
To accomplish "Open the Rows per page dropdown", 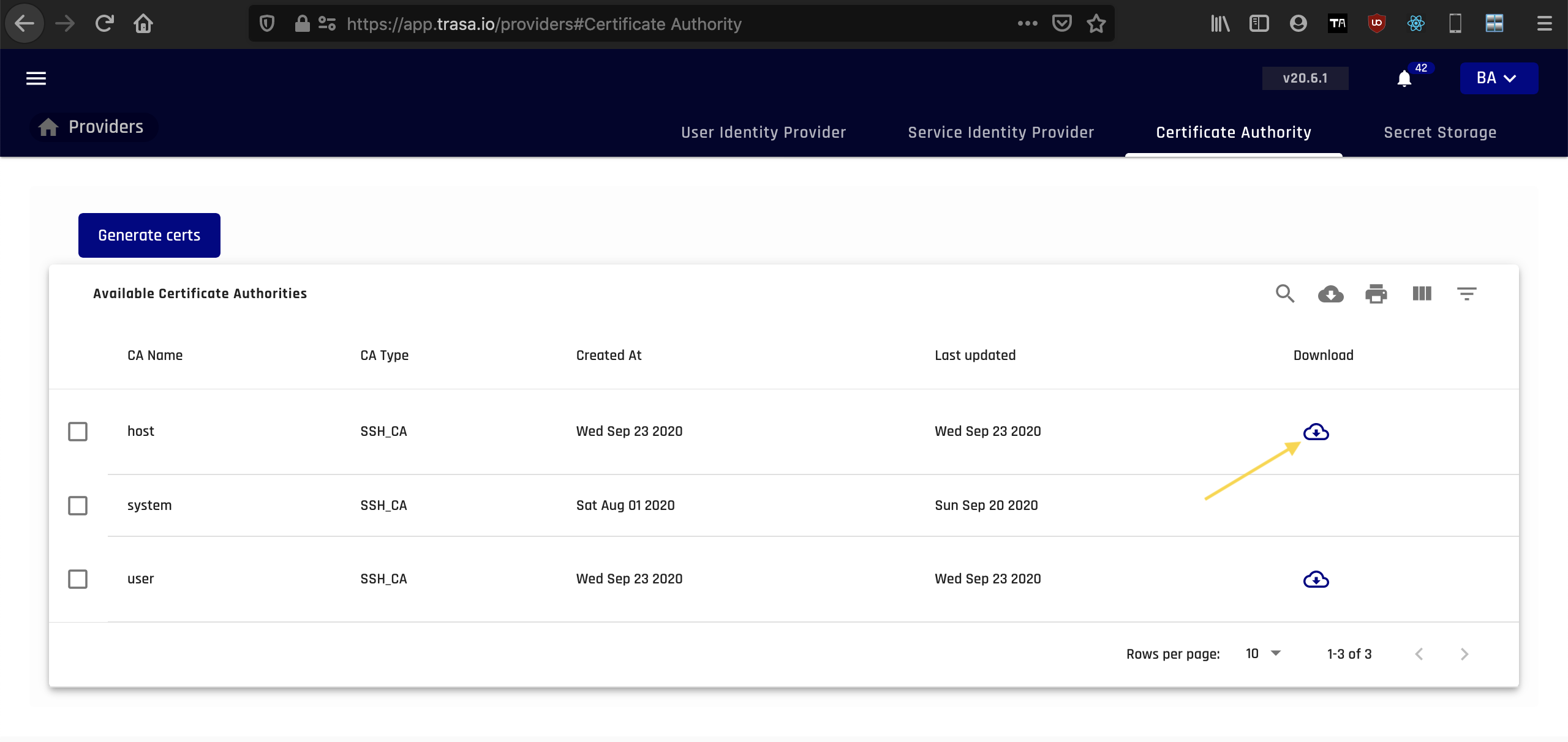I will [x=1262, y=654].
